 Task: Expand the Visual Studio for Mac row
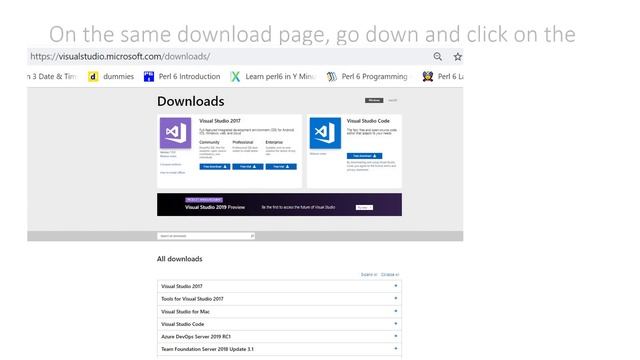click(x=279, y=311)
